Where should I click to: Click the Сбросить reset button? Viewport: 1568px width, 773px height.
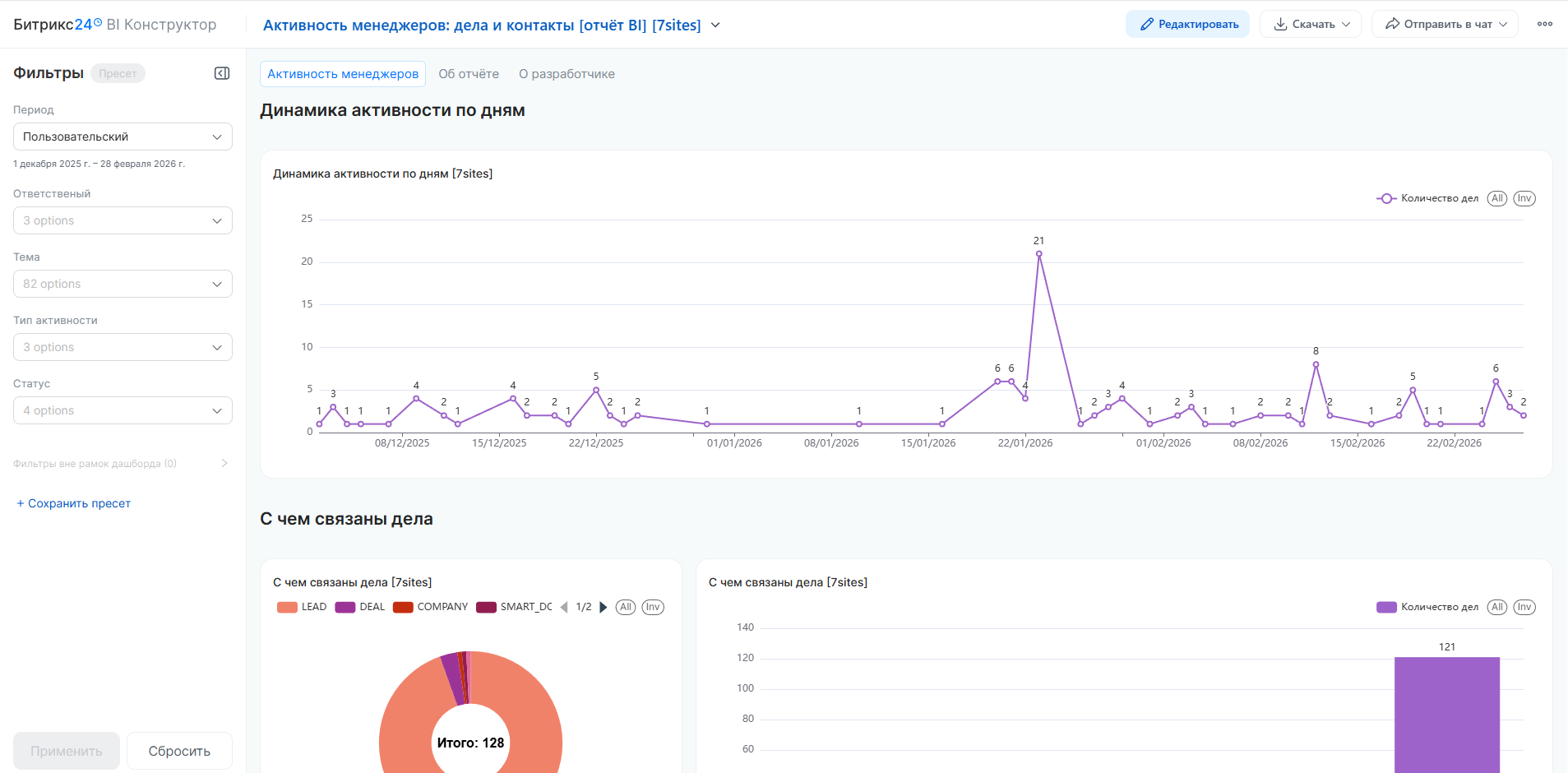click(x=179, y=751)
